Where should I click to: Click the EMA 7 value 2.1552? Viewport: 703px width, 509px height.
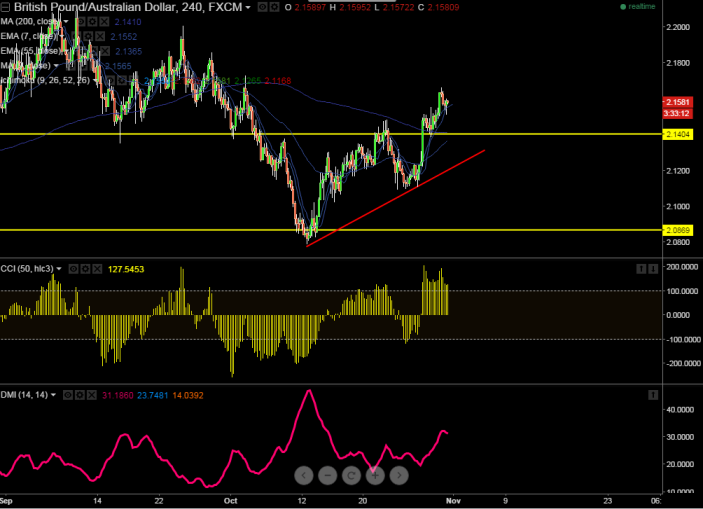[124, 37]
